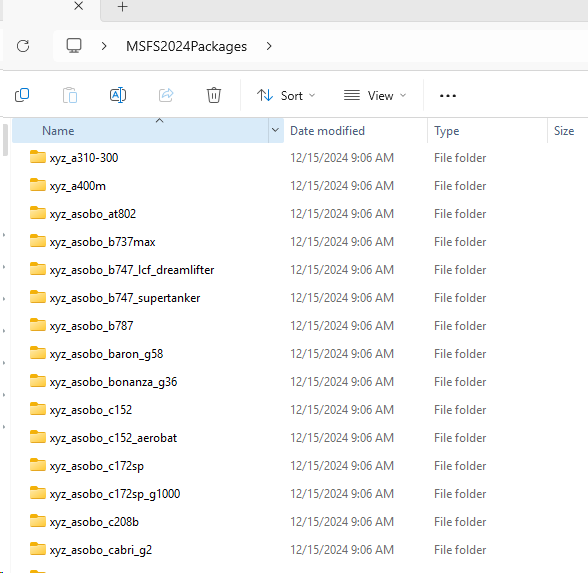This screenshot has height=573, width=588.
Task: Select folder icon of xyz_a400m
Action: point(38,185)
